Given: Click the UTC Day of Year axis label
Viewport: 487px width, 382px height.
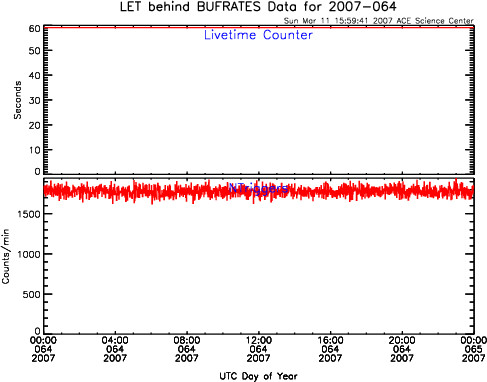Looking at the screenshot, I should click(258, 376).
